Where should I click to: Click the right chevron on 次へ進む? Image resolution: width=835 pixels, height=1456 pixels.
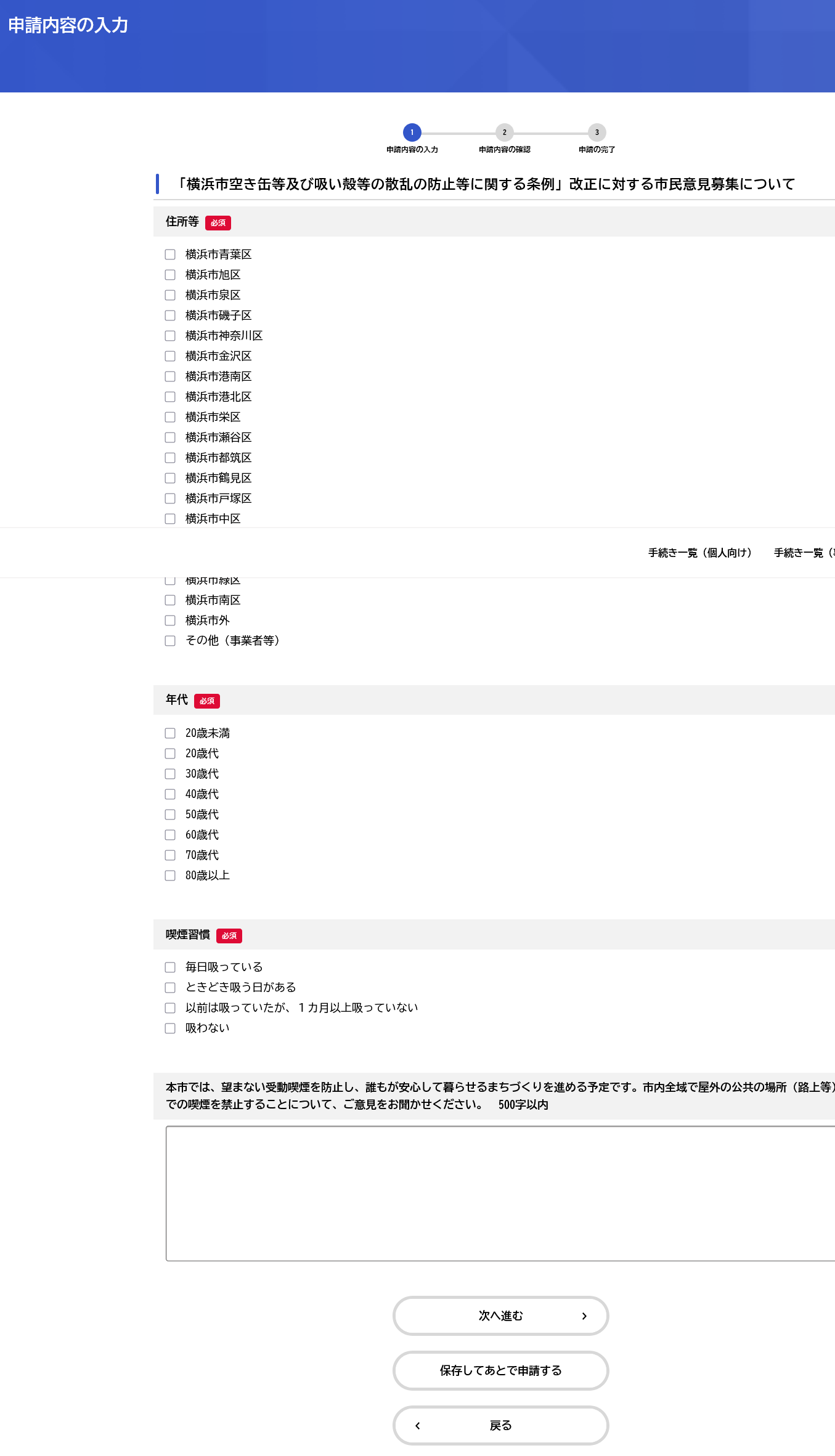[584, 1316]
